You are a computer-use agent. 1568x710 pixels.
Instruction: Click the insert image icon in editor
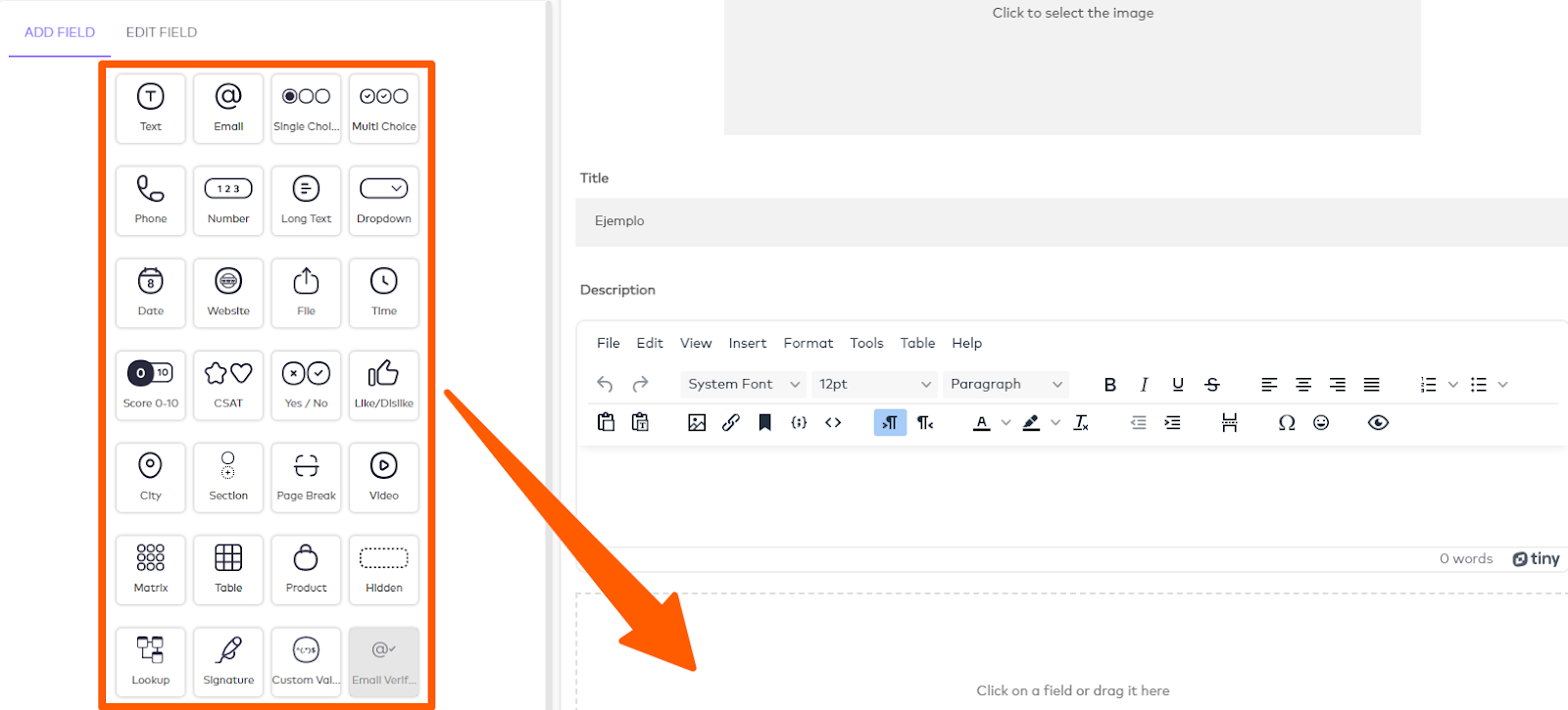697,423
